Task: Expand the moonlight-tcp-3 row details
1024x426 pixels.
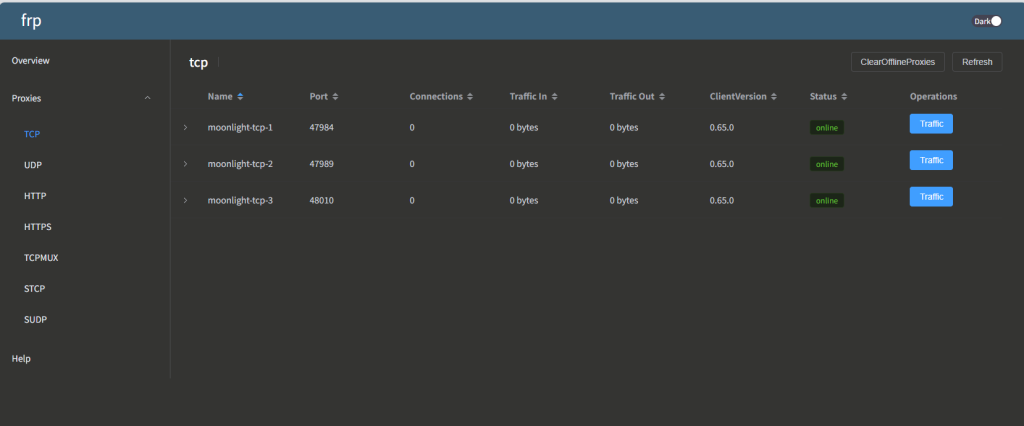Action: pyautogui.click(x=185, y=201)
